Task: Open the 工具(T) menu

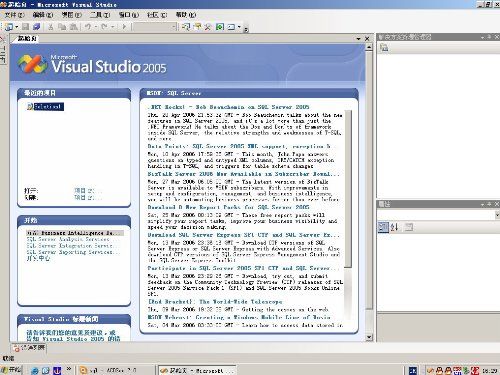Action: click(x=100, y=15)
